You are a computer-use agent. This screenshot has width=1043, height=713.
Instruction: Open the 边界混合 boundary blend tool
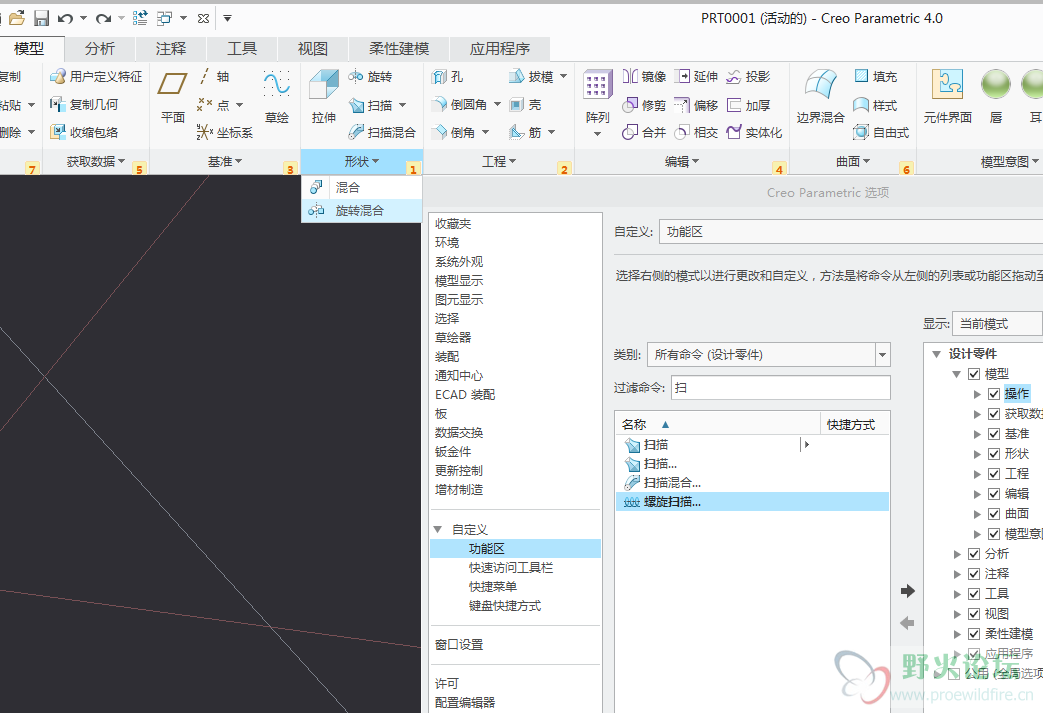pos(820,97)
